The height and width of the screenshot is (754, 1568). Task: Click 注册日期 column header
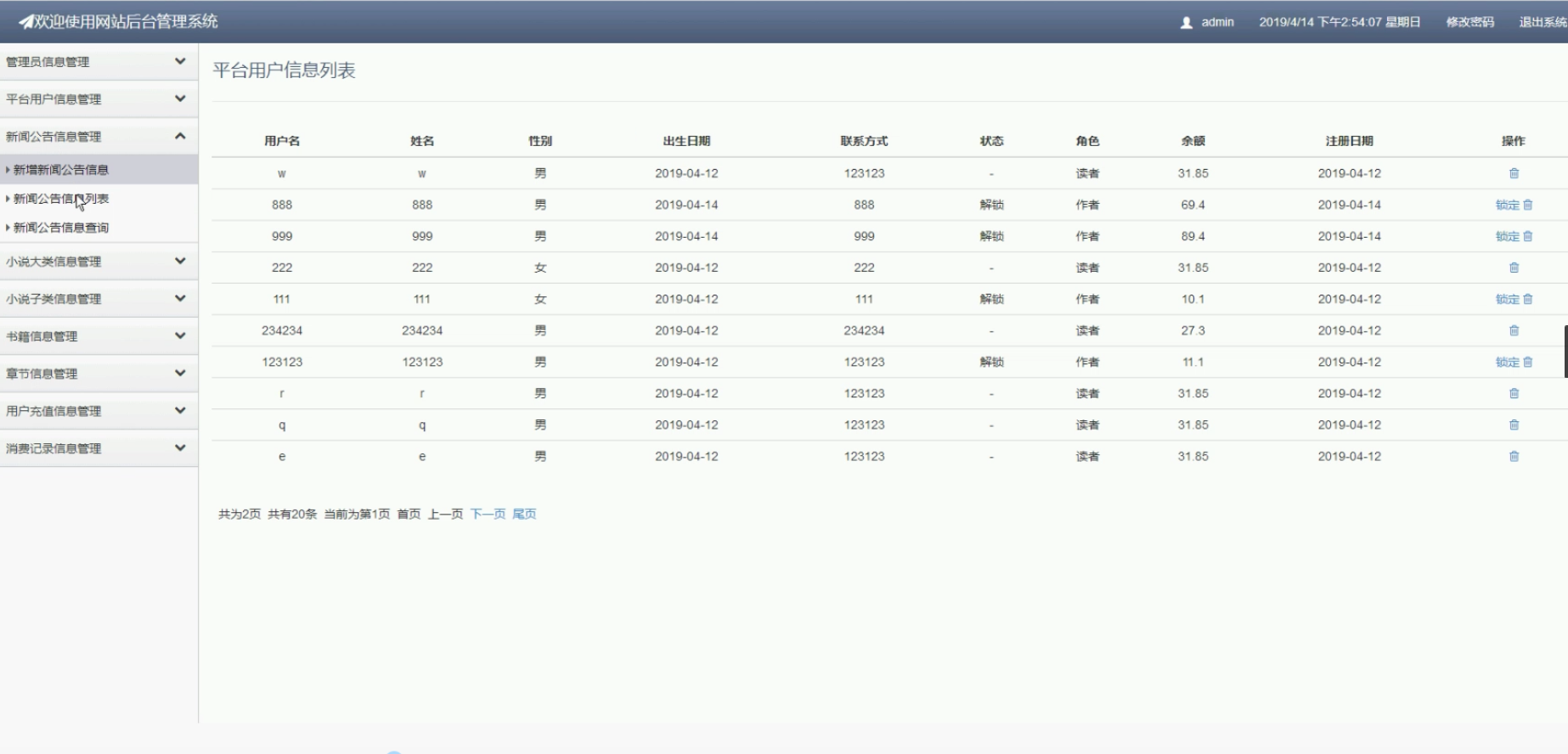click(x=1349, y=141)
